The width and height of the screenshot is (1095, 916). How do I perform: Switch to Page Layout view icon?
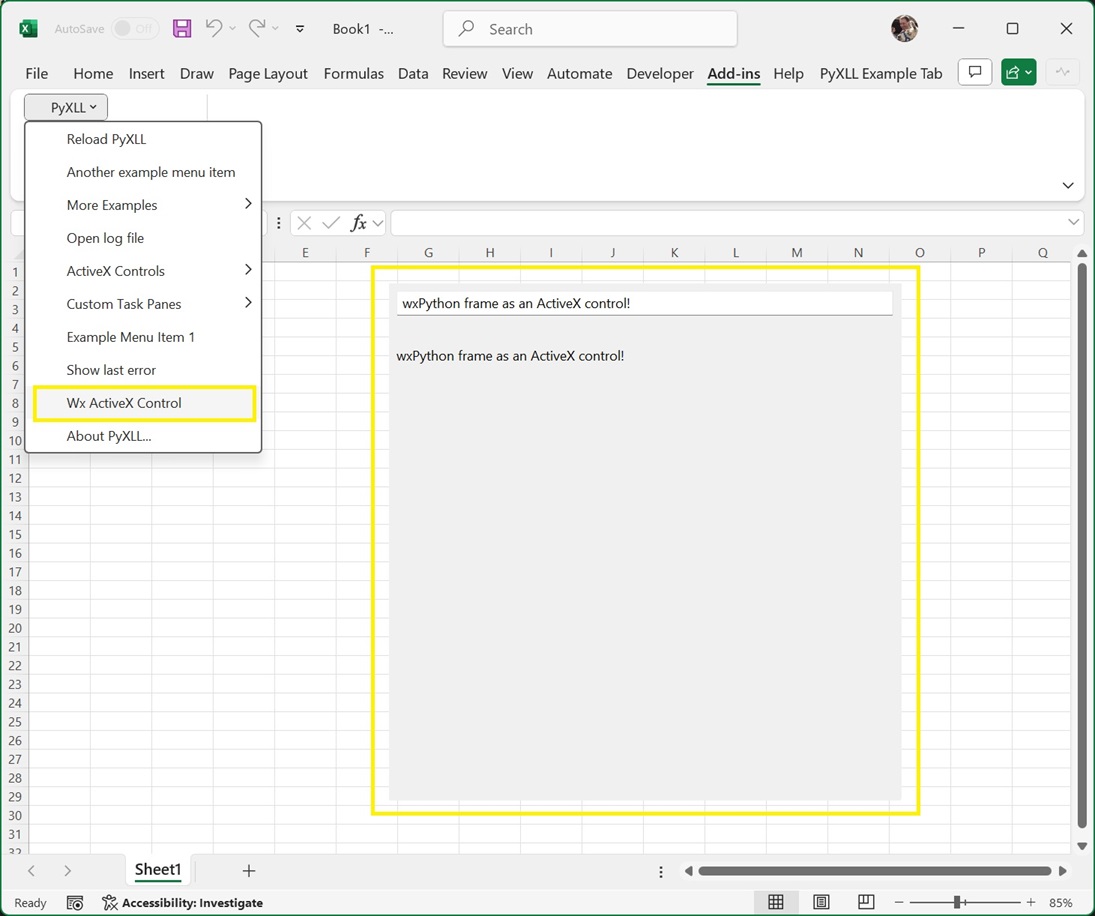click(821, 902)
